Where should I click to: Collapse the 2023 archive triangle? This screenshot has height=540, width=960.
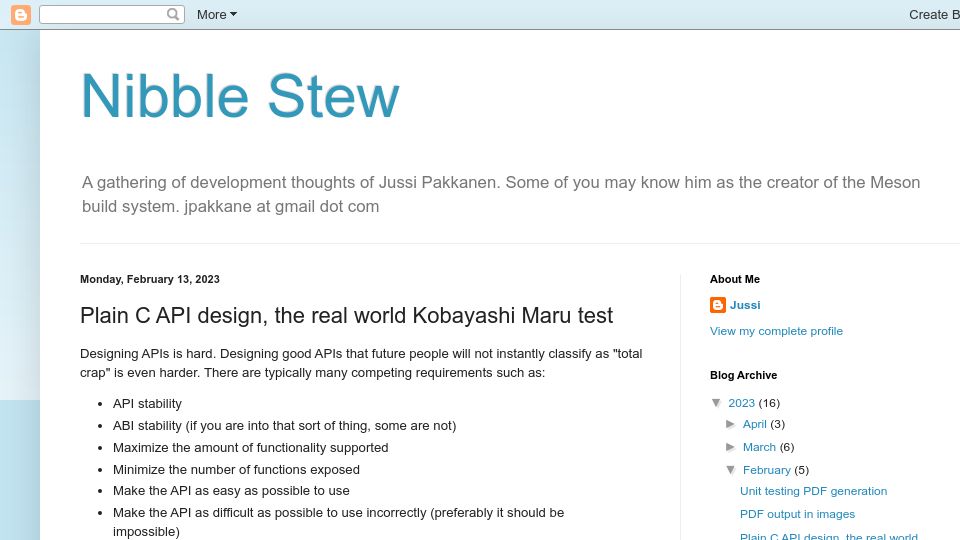click(717, 403)
